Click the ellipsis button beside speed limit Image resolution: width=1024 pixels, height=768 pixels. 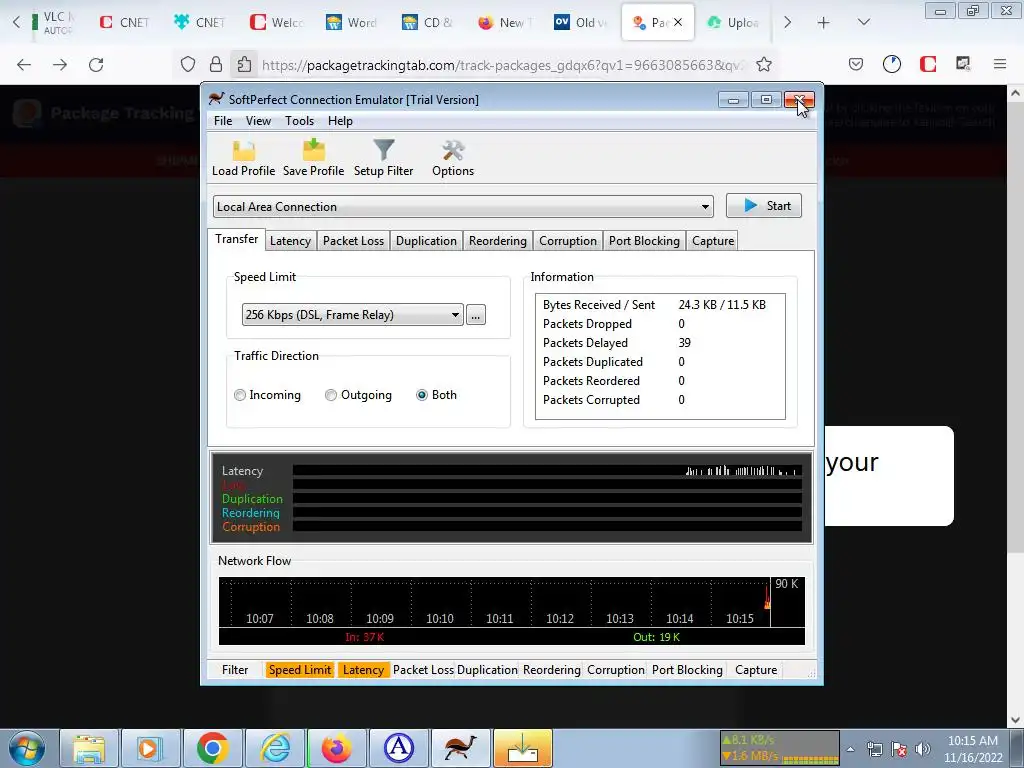coord(475,315)
